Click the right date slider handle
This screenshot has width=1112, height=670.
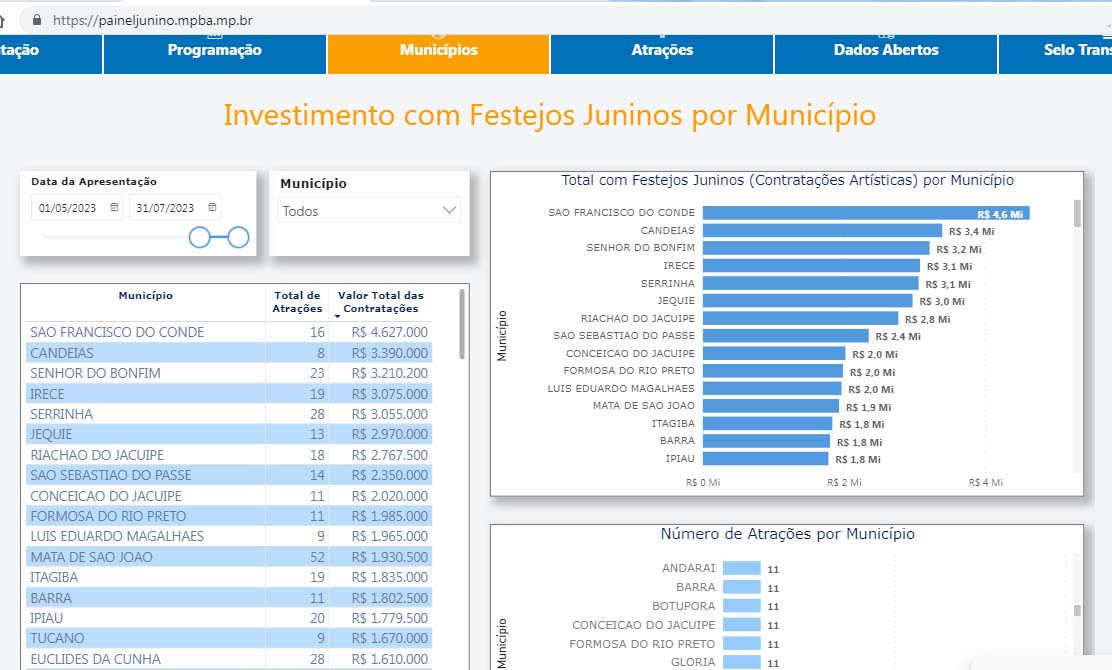tap(238, 238)
